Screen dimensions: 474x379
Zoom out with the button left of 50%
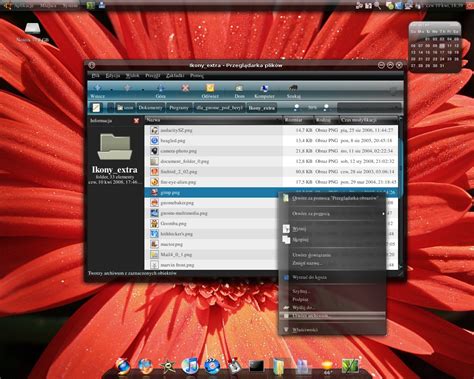[x=296, y=107]
